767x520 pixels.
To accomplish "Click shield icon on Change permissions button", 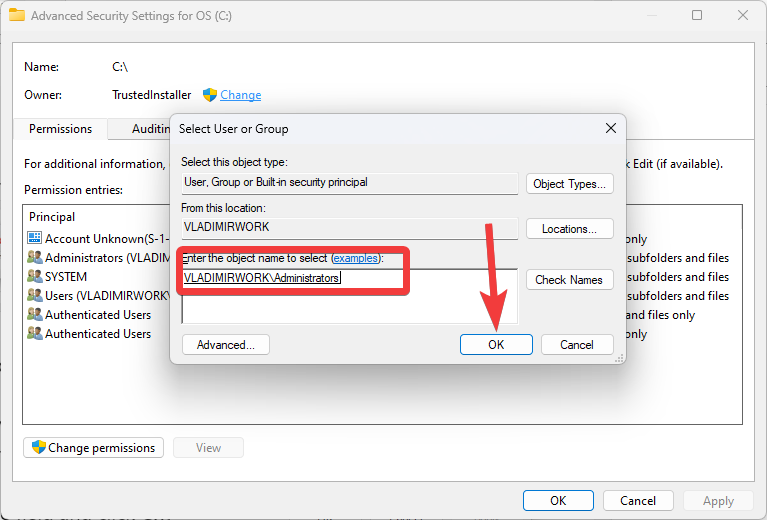I will [38, 448].
